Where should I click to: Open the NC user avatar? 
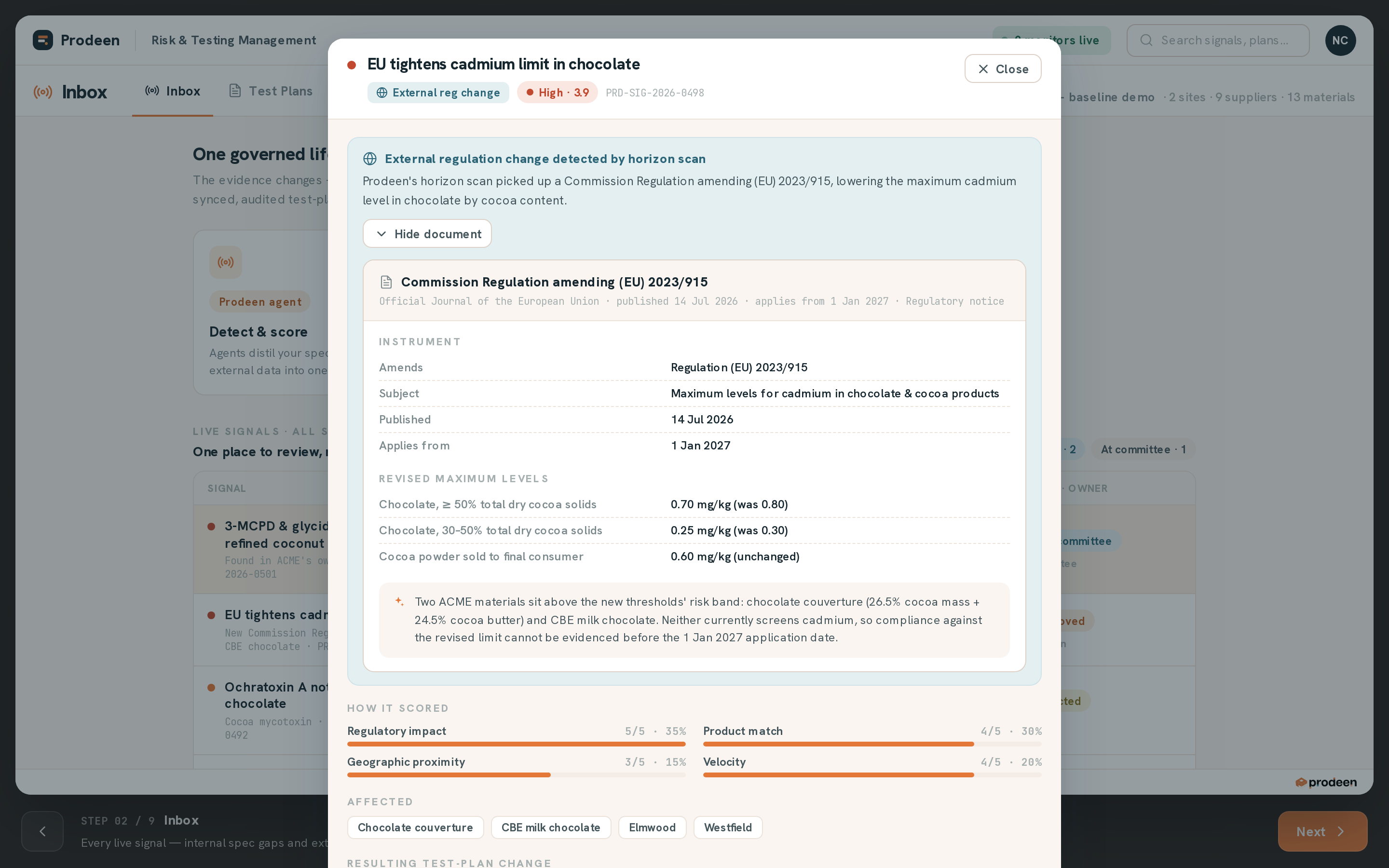1340,40
